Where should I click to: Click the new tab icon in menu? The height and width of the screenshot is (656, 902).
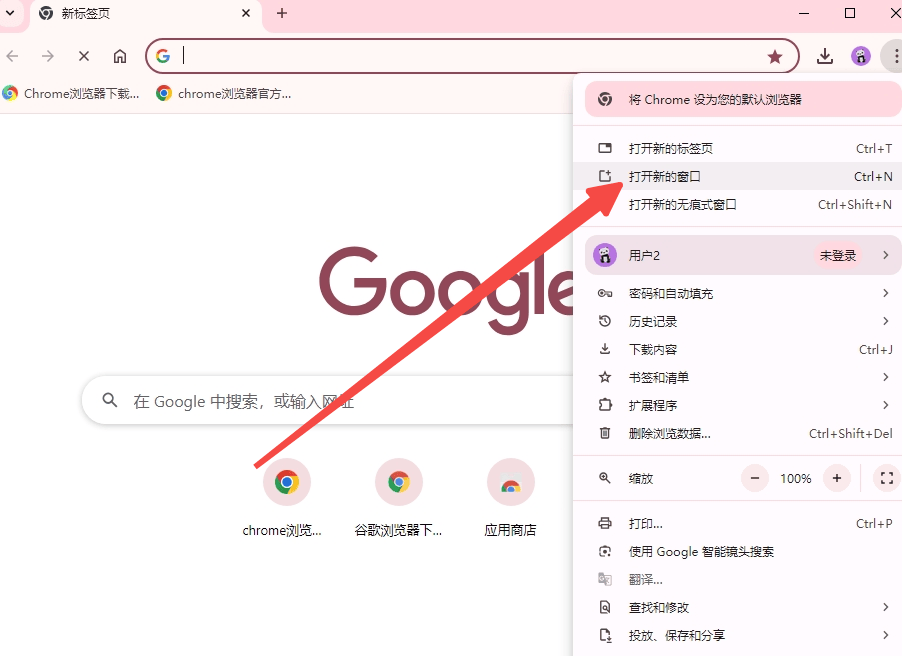tap(605, 148)
